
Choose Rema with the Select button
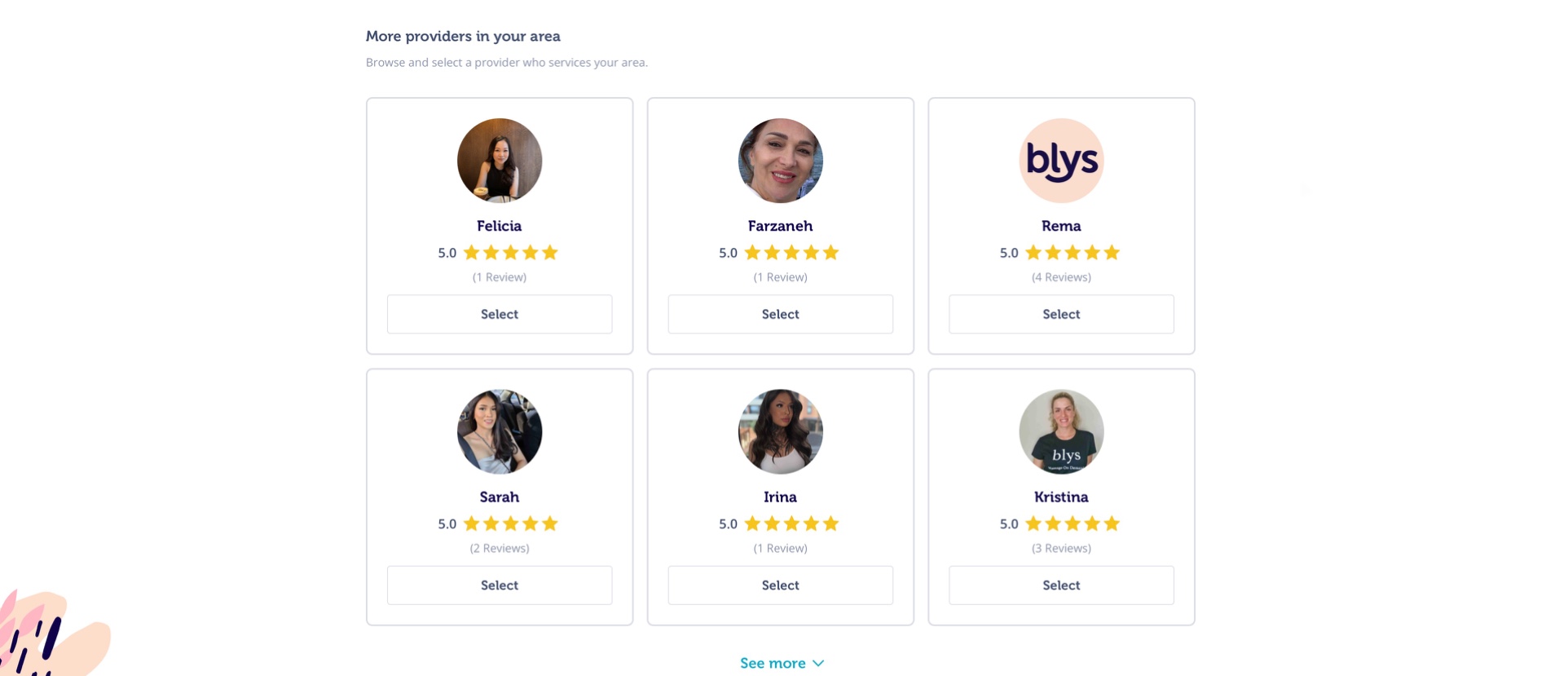(1061, 314)
